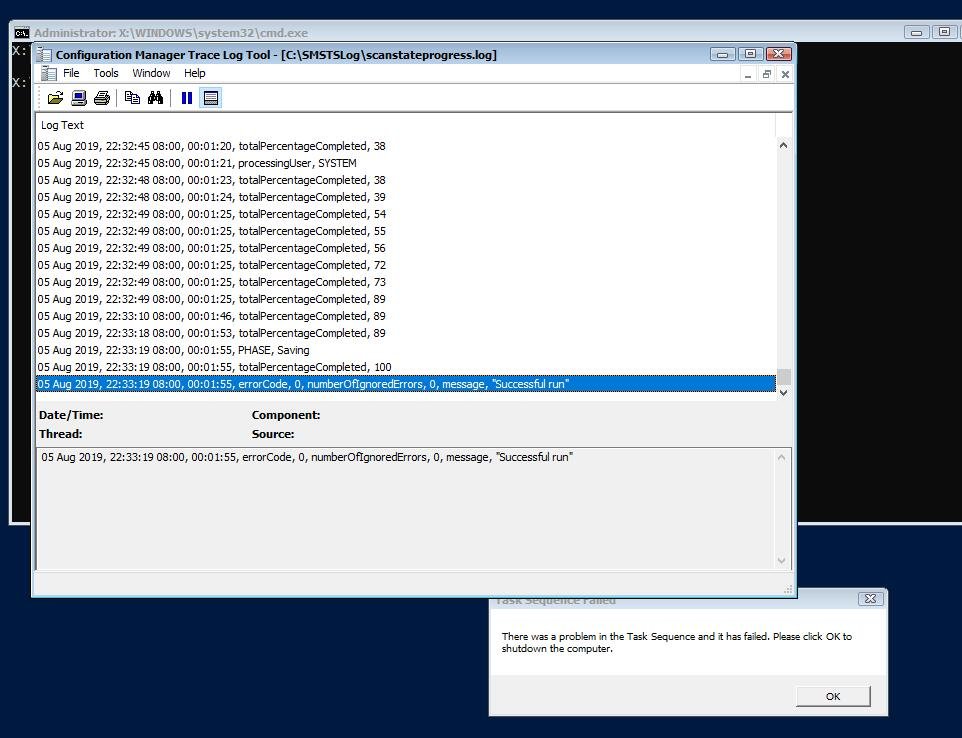Close the inner scanstateprogress.log document
Viewport: 962px width, 738px height.
pos(785,74)
